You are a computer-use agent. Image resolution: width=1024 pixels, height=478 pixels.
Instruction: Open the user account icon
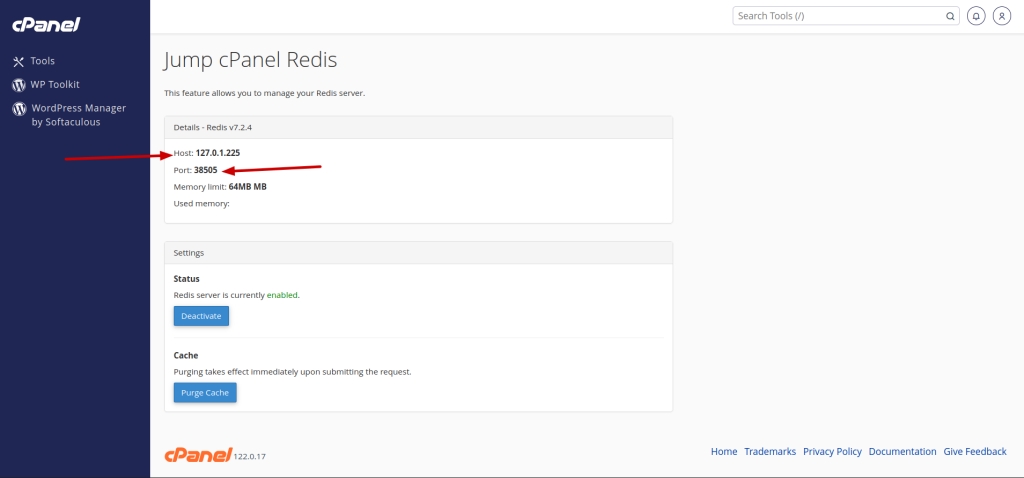point(1002,16)
